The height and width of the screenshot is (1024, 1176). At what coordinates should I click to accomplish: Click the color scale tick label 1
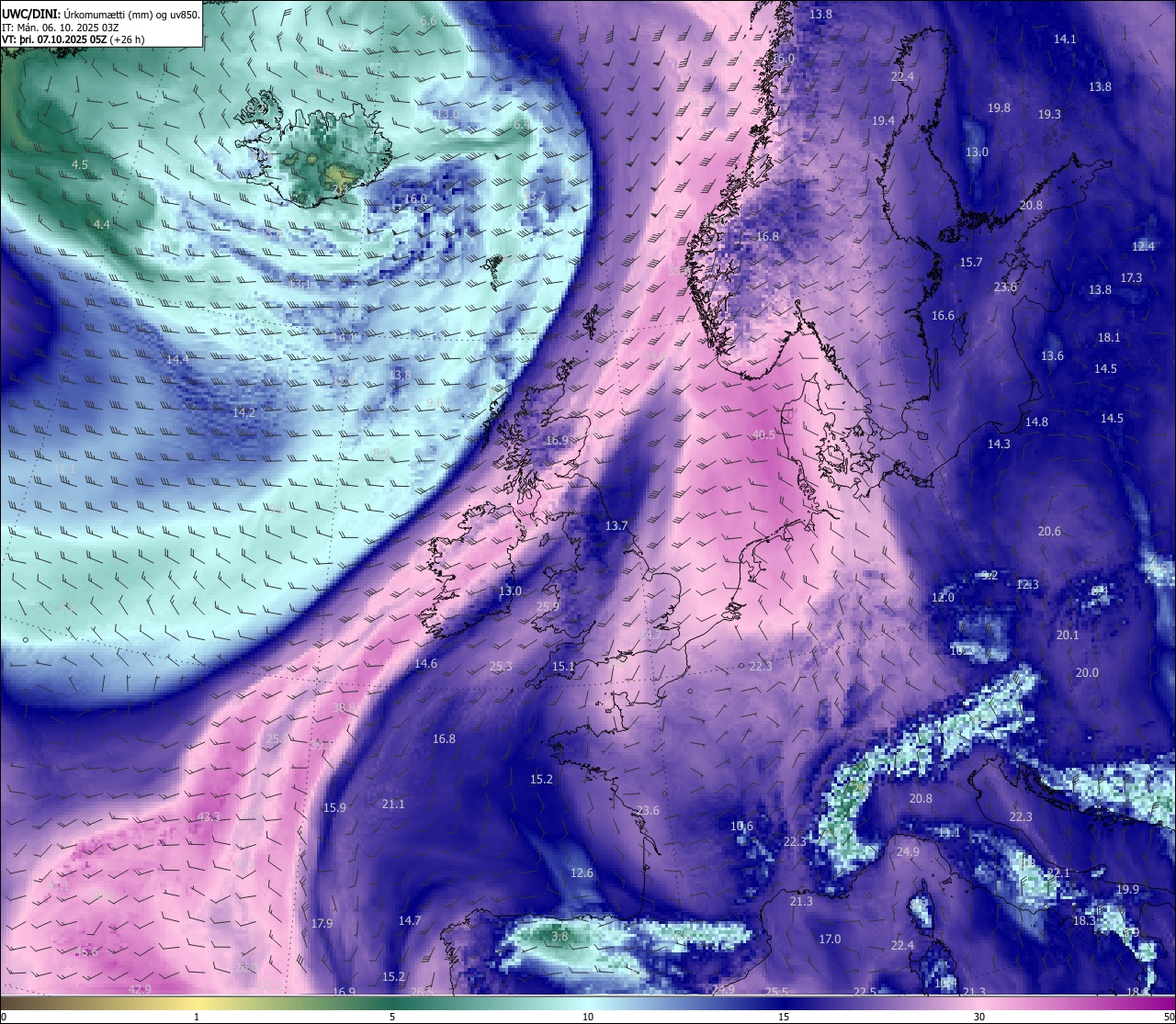coord(197,1017)
